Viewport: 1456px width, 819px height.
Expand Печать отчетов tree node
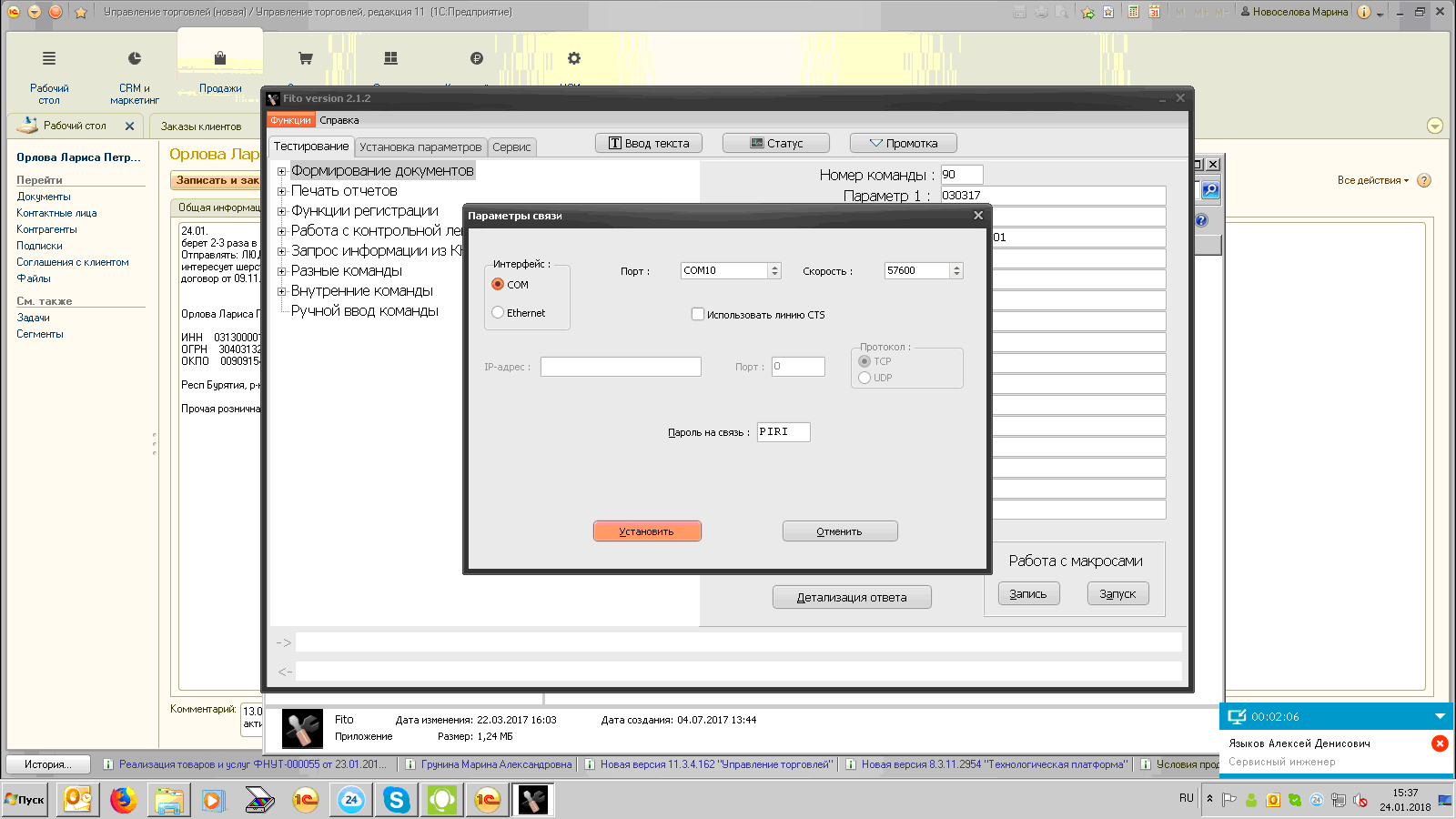(x=282, y=191)
